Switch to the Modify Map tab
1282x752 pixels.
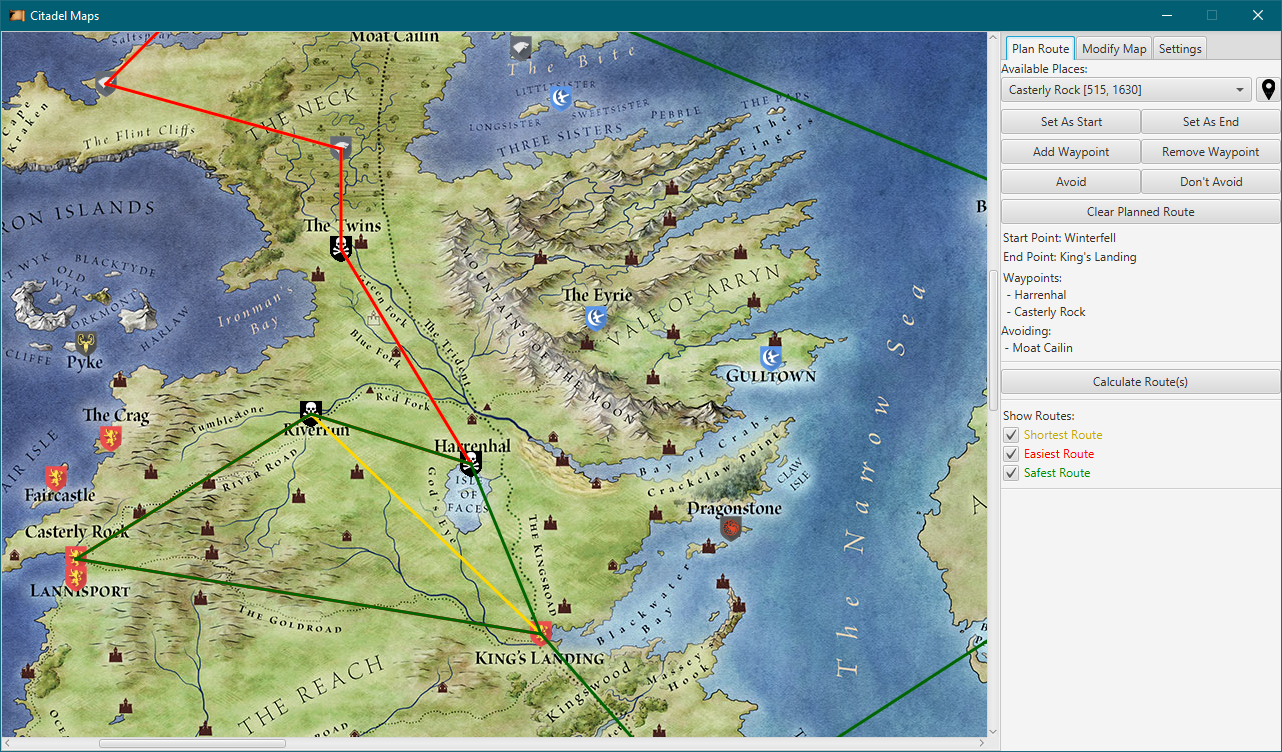1114,49
